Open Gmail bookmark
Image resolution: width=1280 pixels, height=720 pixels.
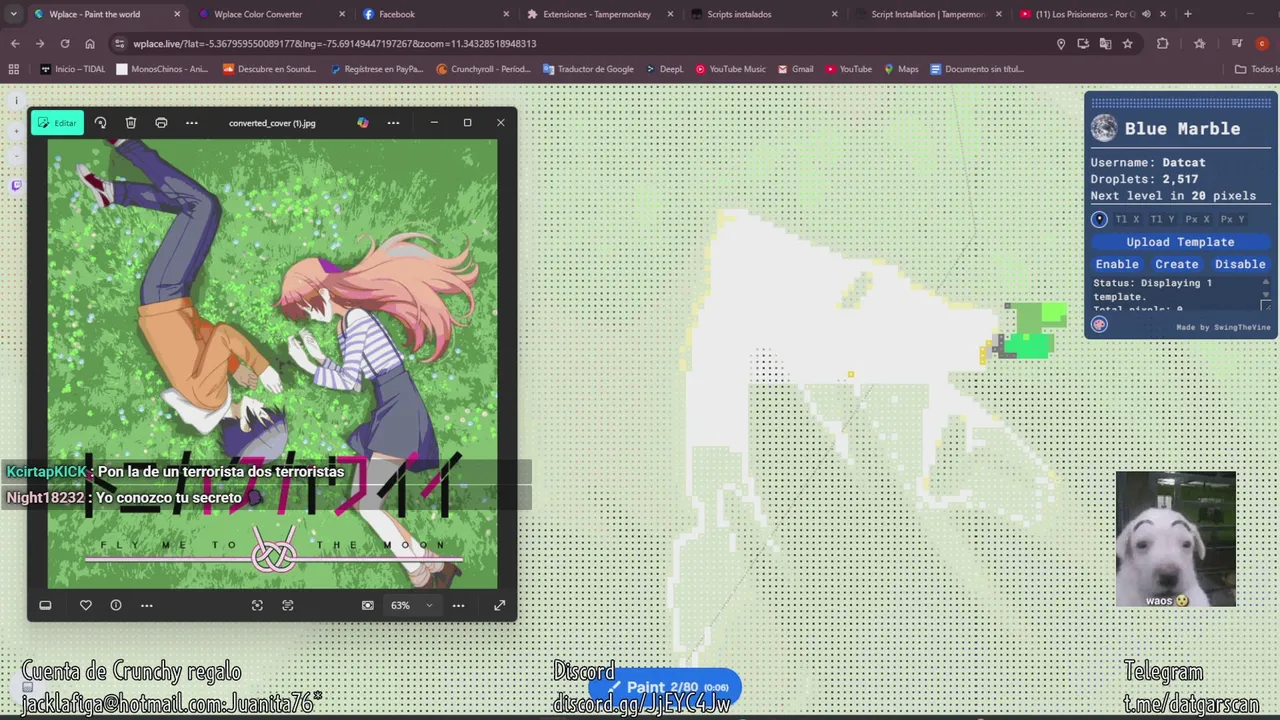(795, 69)
